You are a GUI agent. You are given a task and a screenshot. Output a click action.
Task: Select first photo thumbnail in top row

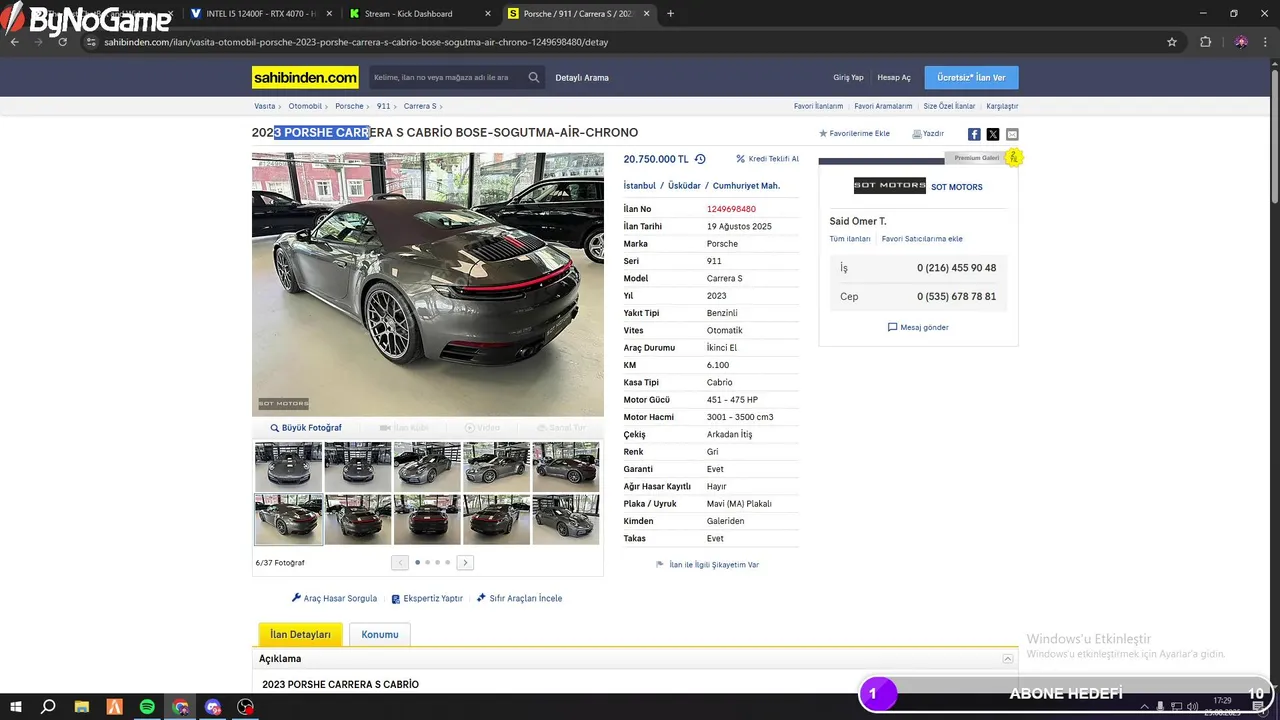288,466
